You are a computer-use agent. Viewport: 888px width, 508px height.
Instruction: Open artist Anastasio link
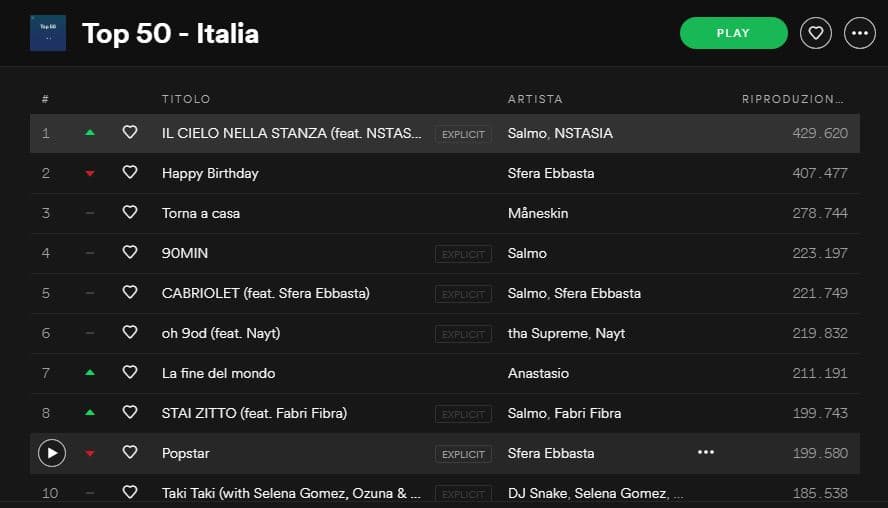pos(538,373)
